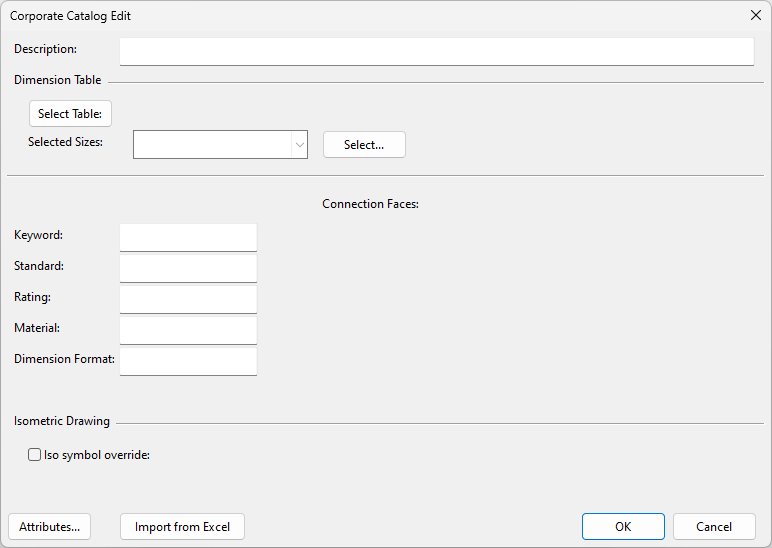Click Import from Excel button
Viewport: 772px width, 548px height.
(x=182, y=527)
